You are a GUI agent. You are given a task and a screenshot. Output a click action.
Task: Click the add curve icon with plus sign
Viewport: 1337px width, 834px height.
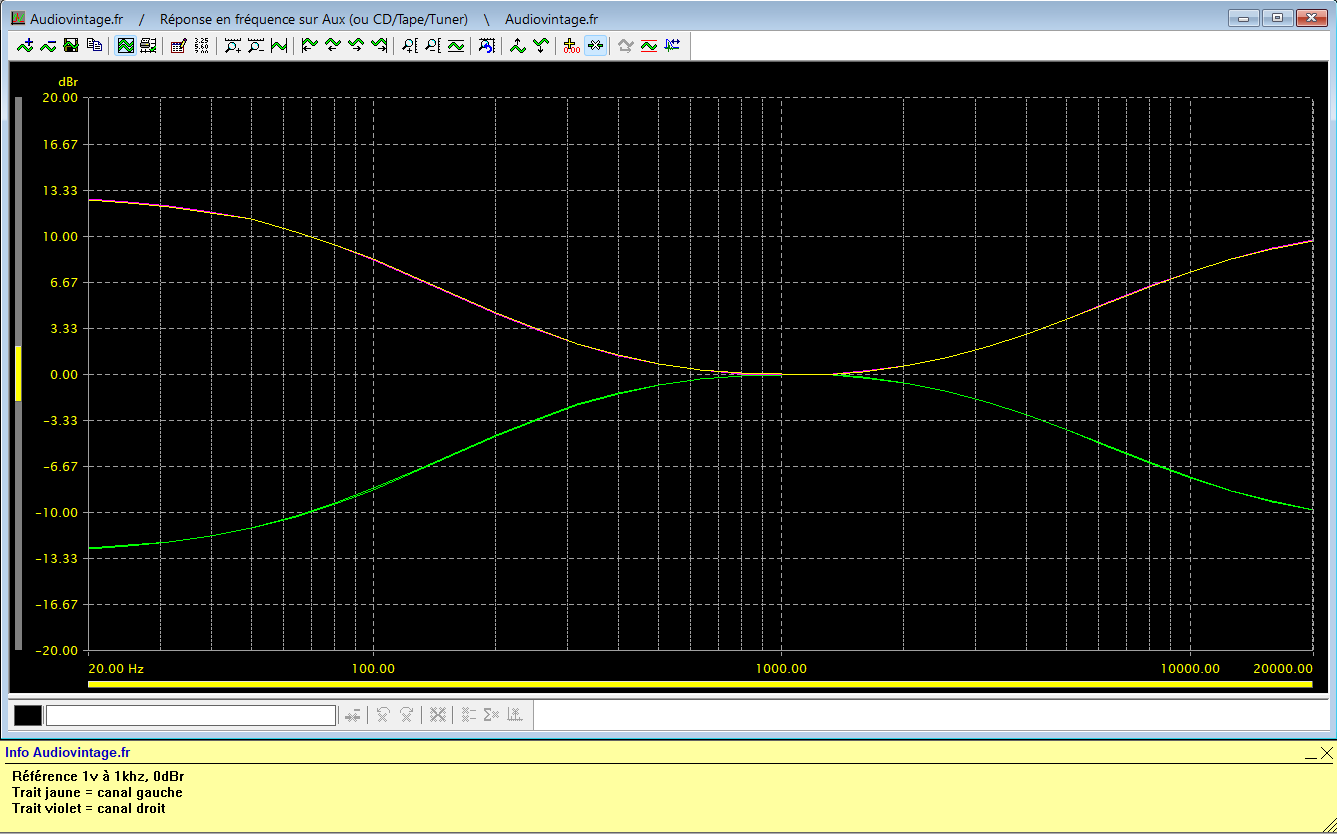coord(25,45)
